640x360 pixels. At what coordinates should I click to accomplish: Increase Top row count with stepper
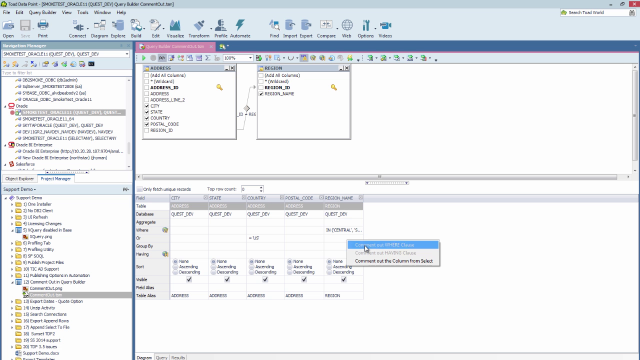pyautogui.click(x=261, y=188)
